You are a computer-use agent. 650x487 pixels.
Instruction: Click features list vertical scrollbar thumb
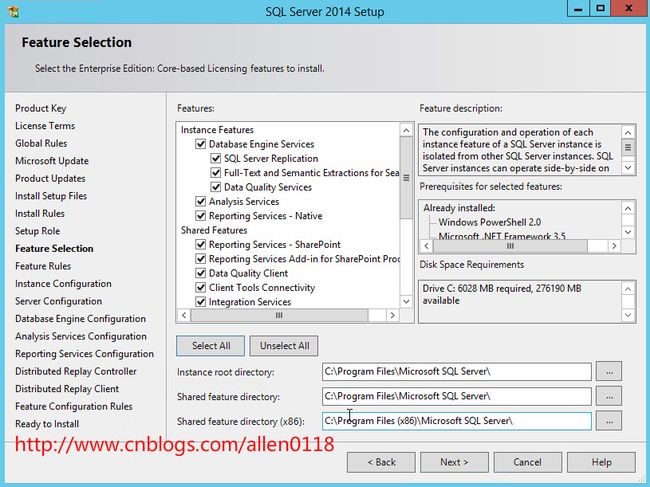tap(406, 178)
